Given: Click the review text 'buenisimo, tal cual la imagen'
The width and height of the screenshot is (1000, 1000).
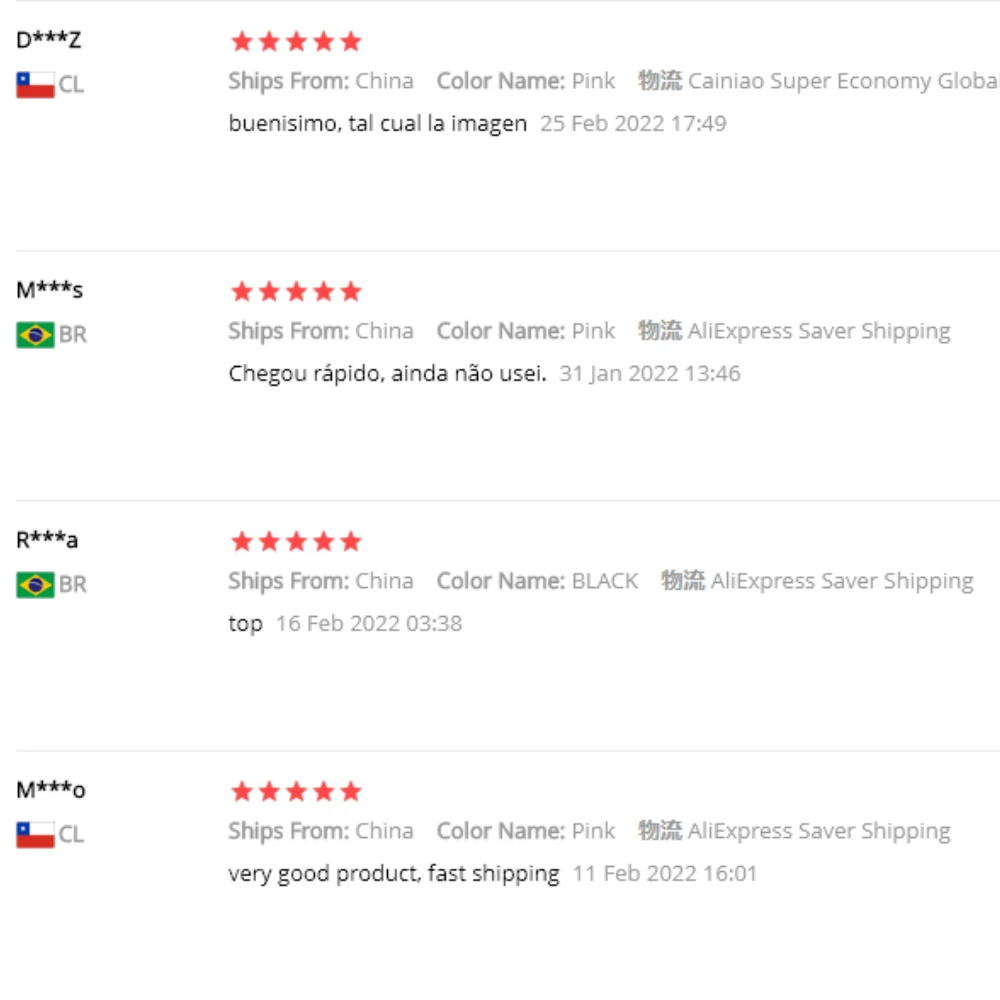Looking at the screenshot, I should 377,124.
